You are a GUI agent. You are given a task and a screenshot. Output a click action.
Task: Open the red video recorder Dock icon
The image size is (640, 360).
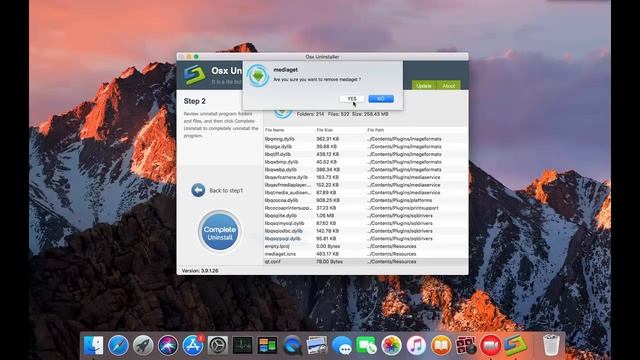491,345
